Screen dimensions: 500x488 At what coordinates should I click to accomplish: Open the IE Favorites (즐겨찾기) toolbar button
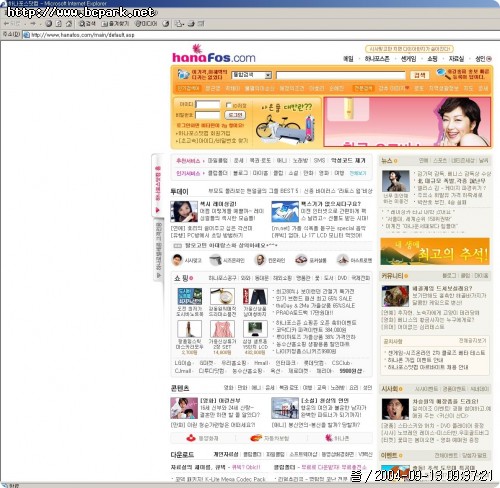pos(115,24)
